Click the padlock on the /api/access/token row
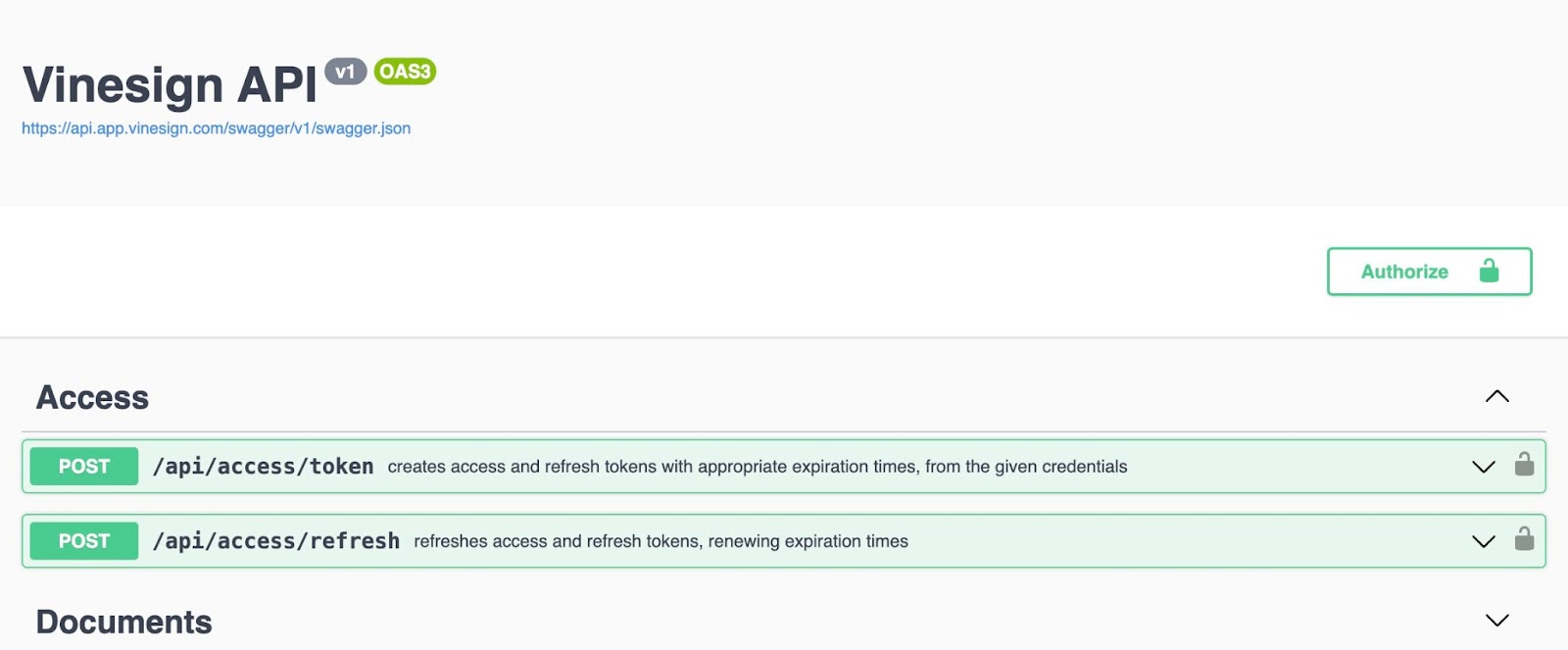1568x650 pixels. (x=1524, y=464)
